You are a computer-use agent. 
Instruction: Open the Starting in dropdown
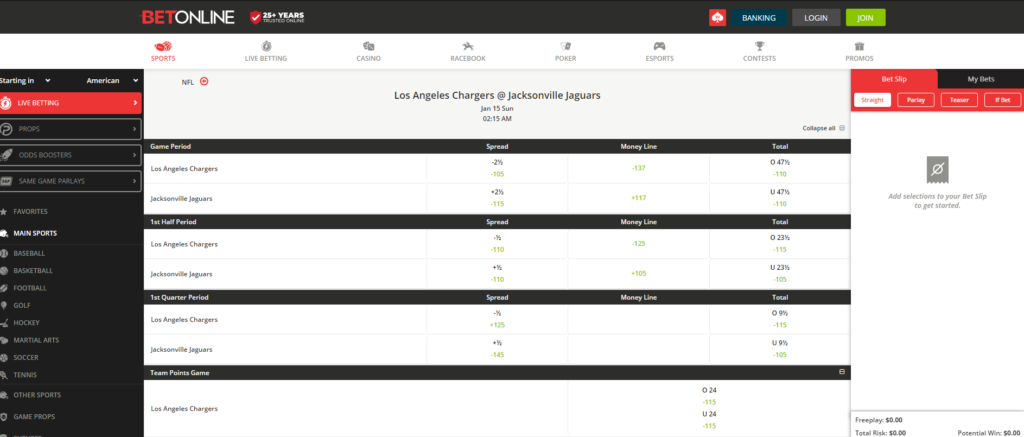click(x=25, y=80)
